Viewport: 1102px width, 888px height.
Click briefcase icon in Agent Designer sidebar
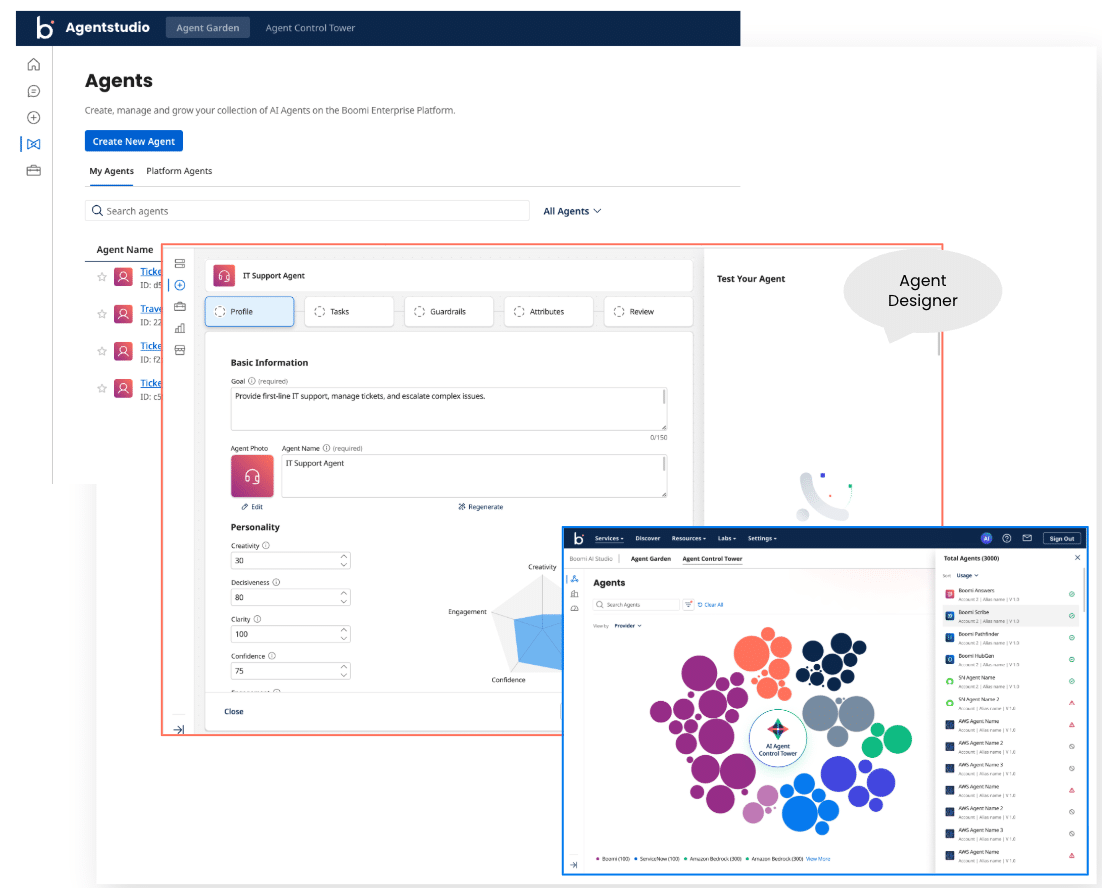[180, 306]
